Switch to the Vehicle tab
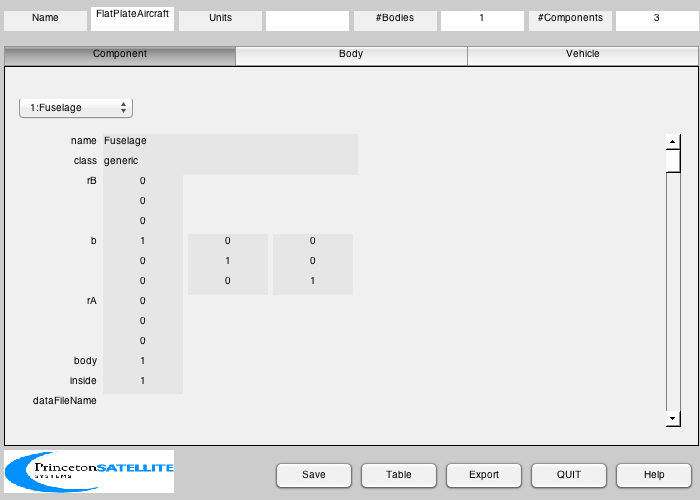The width and height of the screenshot is (700, 500). click(x=583, y=55)
